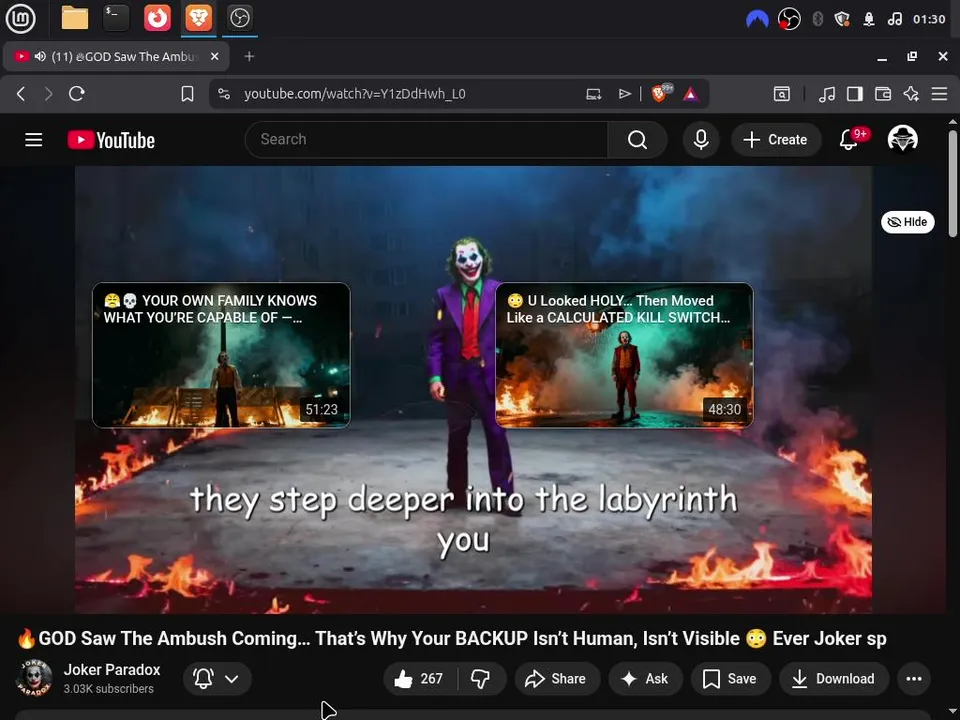
Task: Open Linux Mint start menu
Action: [x=20, y=18]
